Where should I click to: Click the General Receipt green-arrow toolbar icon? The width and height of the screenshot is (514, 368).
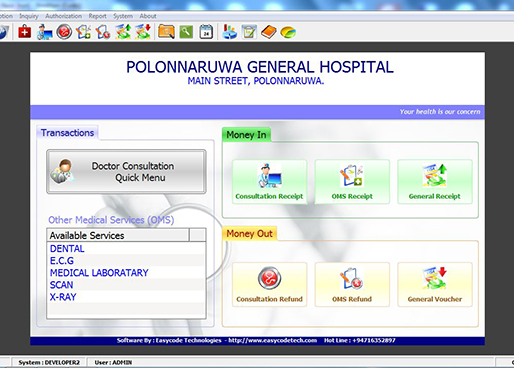pos(123,32)
